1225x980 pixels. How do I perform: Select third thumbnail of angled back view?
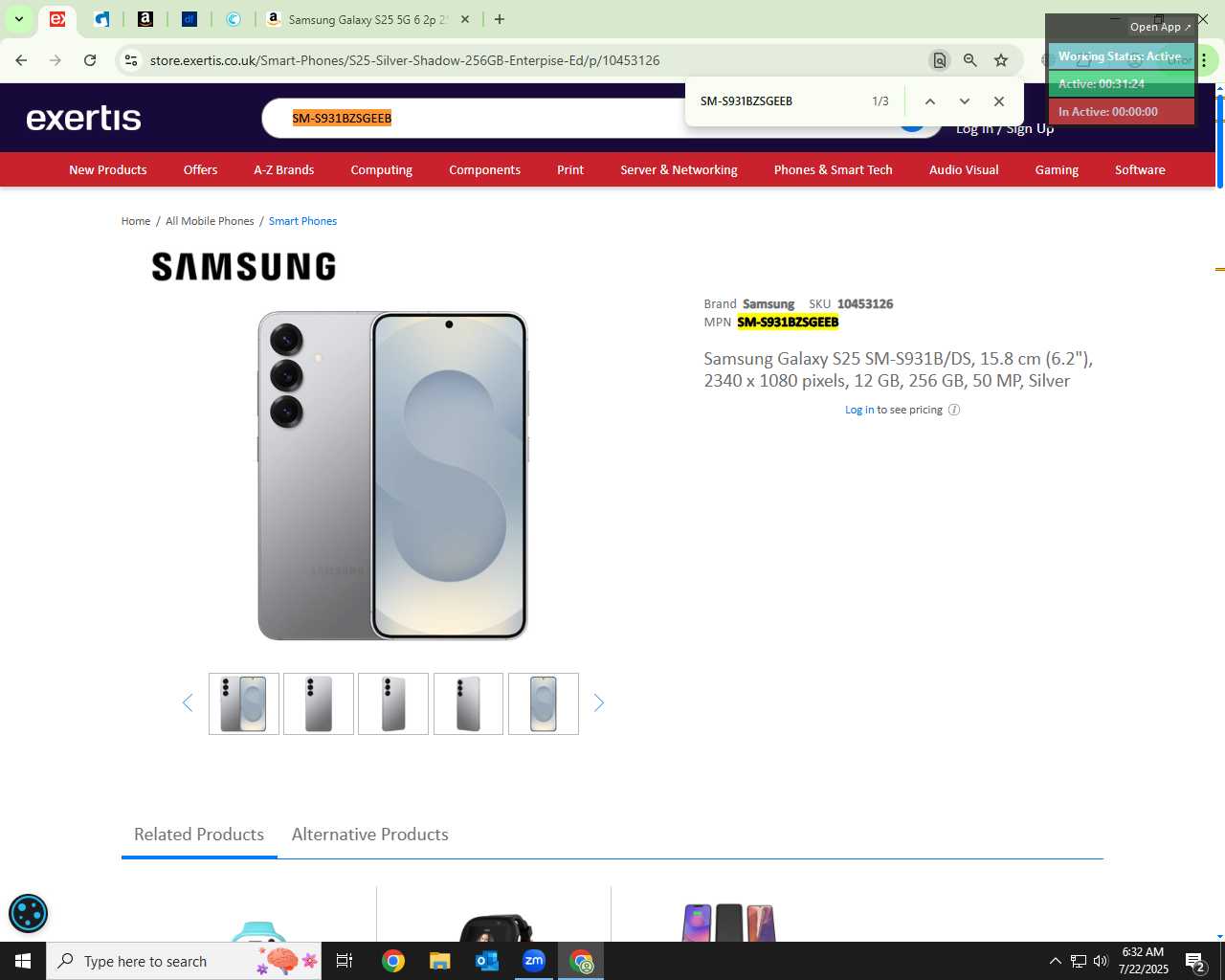pyautogui.click(x=393, y=703)
